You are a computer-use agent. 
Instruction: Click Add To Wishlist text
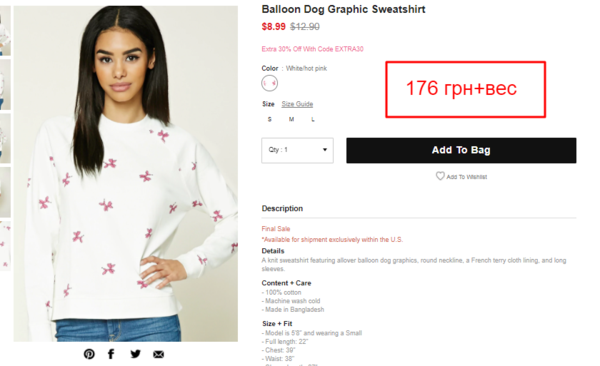click(467, 177)
